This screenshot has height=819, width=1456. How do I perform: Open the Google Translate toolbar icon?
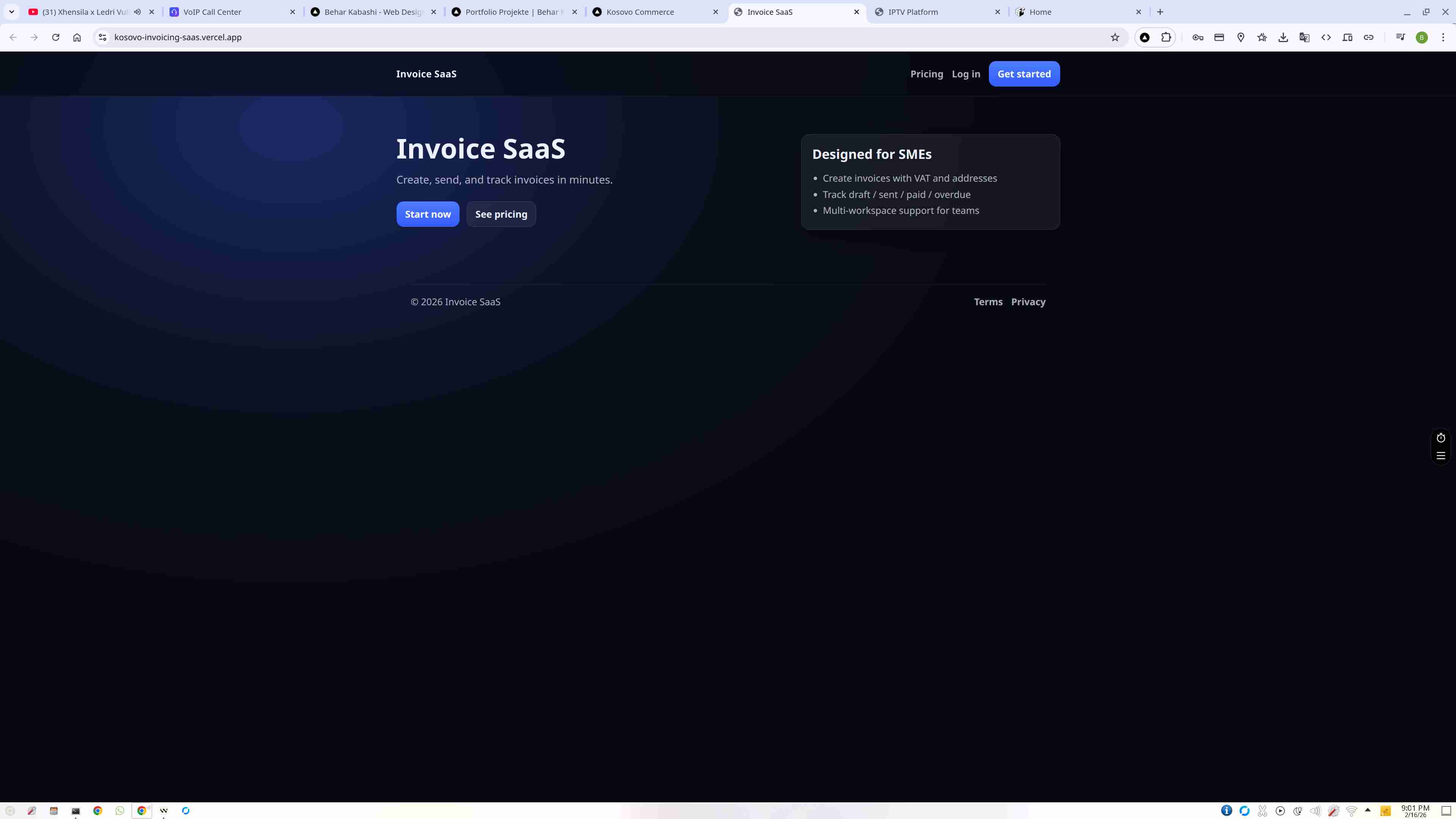click(x=1304, y=37)
